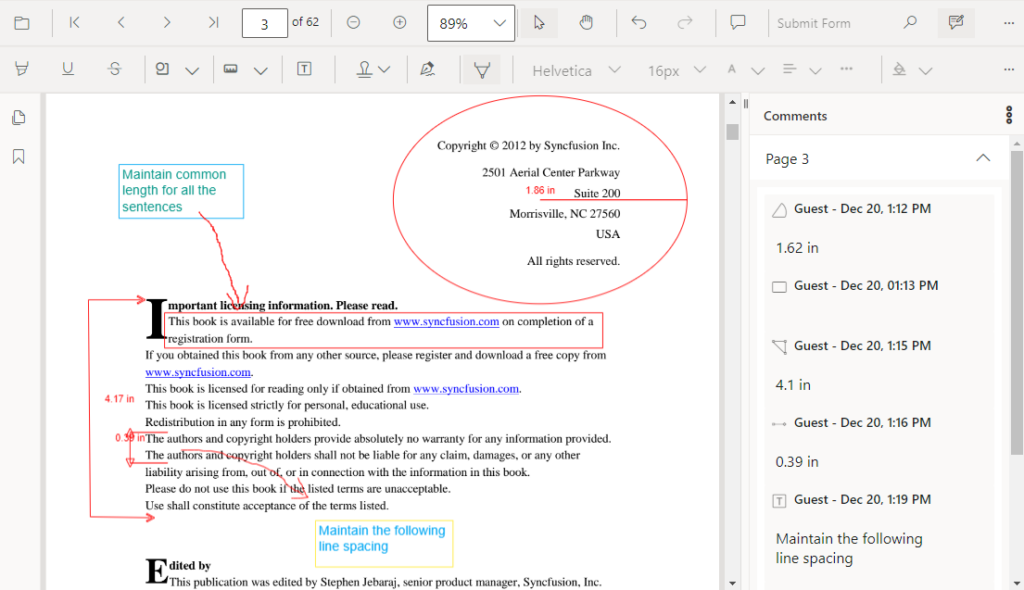Open the bookmarks sidebar panel

pos(18,155)
